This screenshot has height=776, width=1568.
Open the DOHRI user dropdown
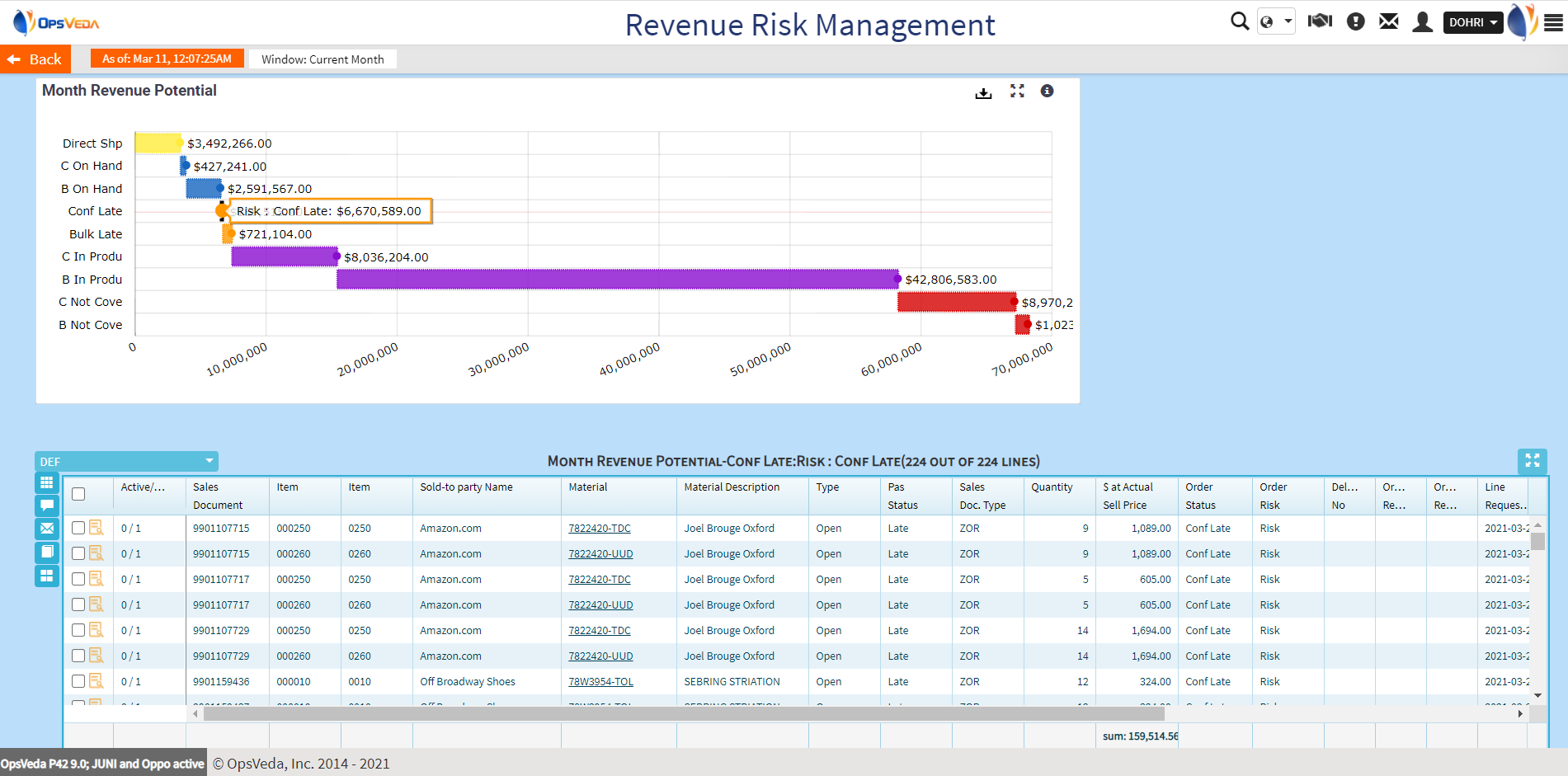tap(1472, 22)
